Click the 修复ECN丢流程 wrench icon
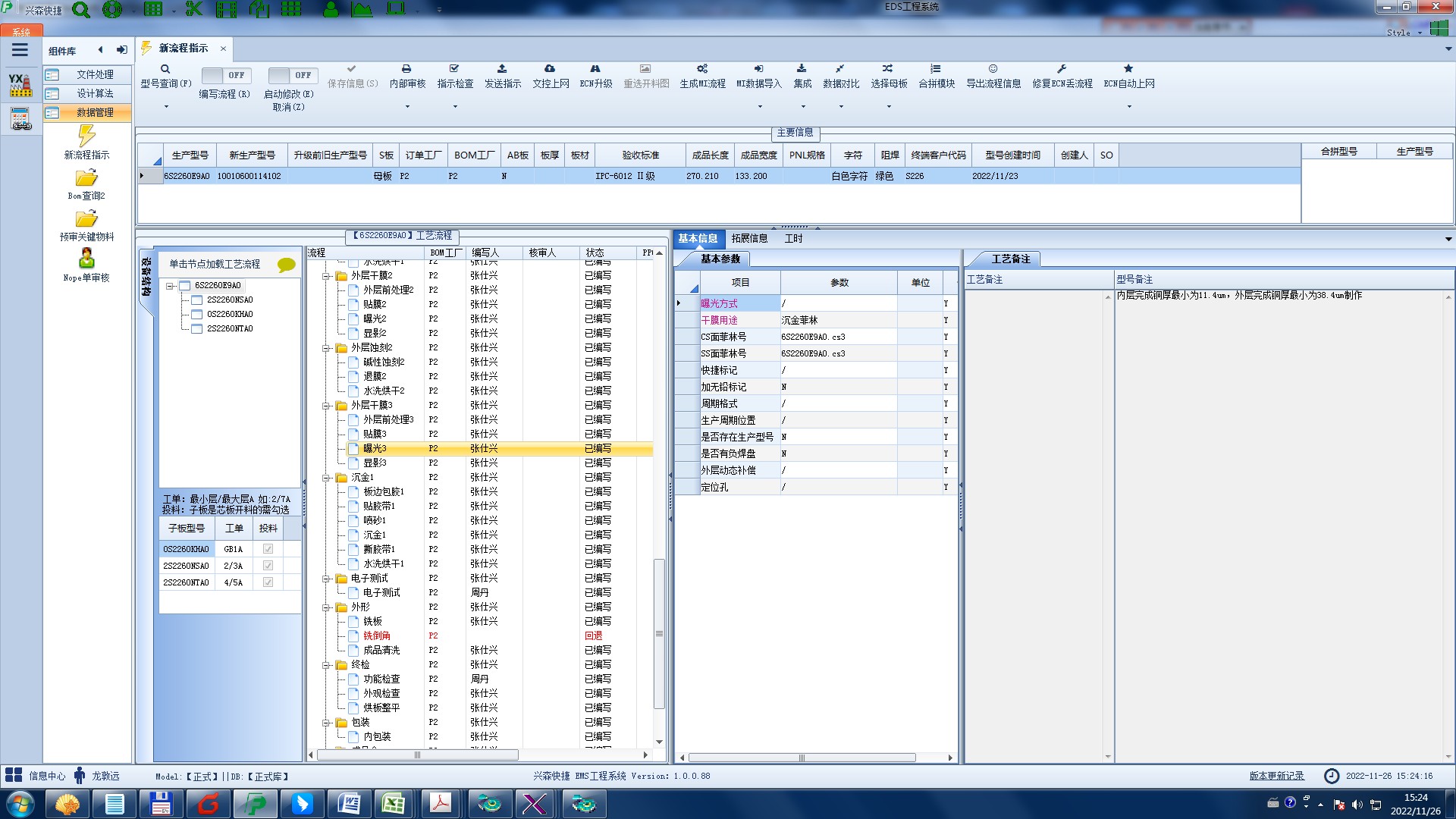This screenshot has height=819, width=1456. click(x=1062, y=69)
